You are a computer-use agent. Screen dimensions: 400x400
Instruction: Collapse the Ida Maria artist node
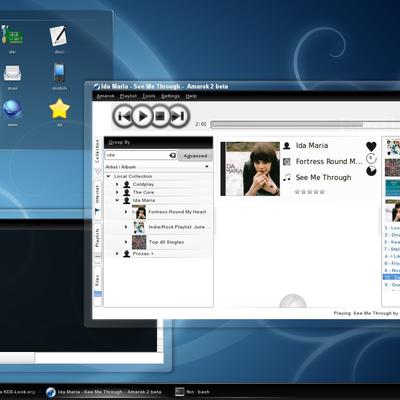coord(117,200)
